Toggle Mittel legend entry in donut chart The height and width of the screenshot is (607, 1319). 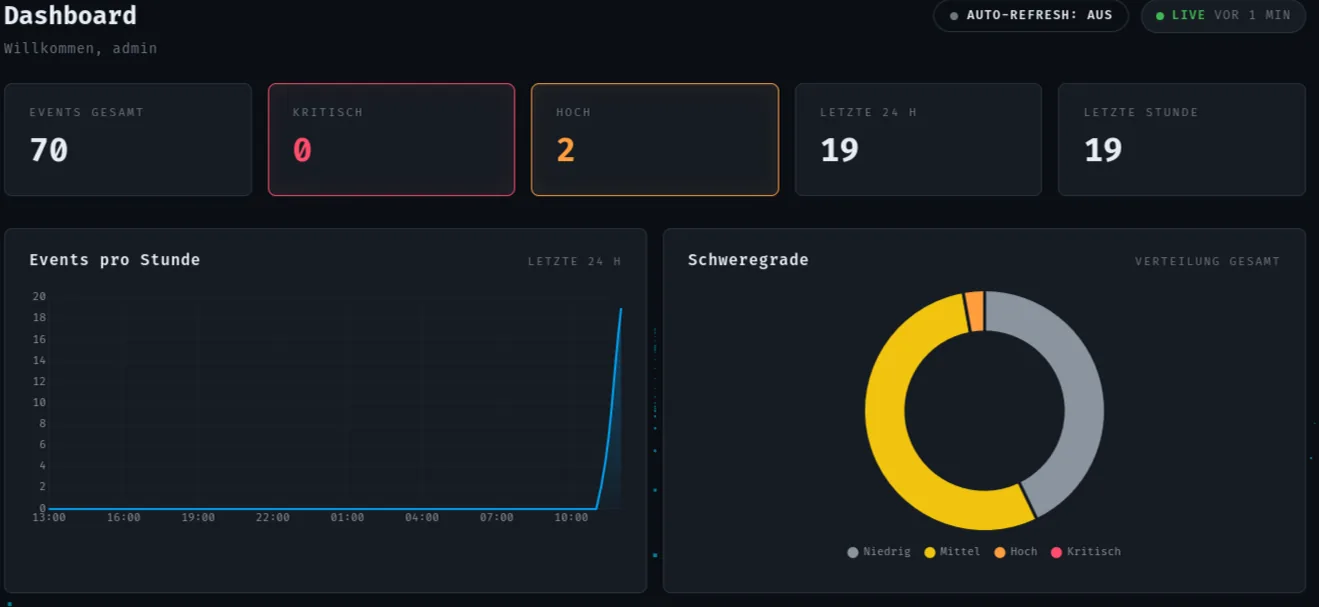click(952, 552)
